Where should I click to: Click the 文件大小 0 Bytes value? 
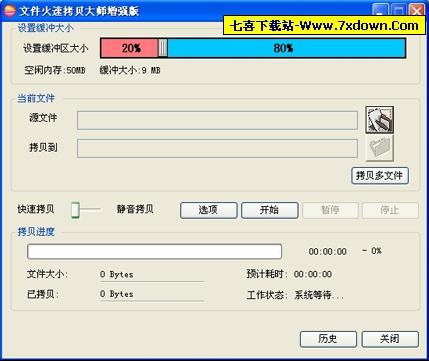[117, 275]
